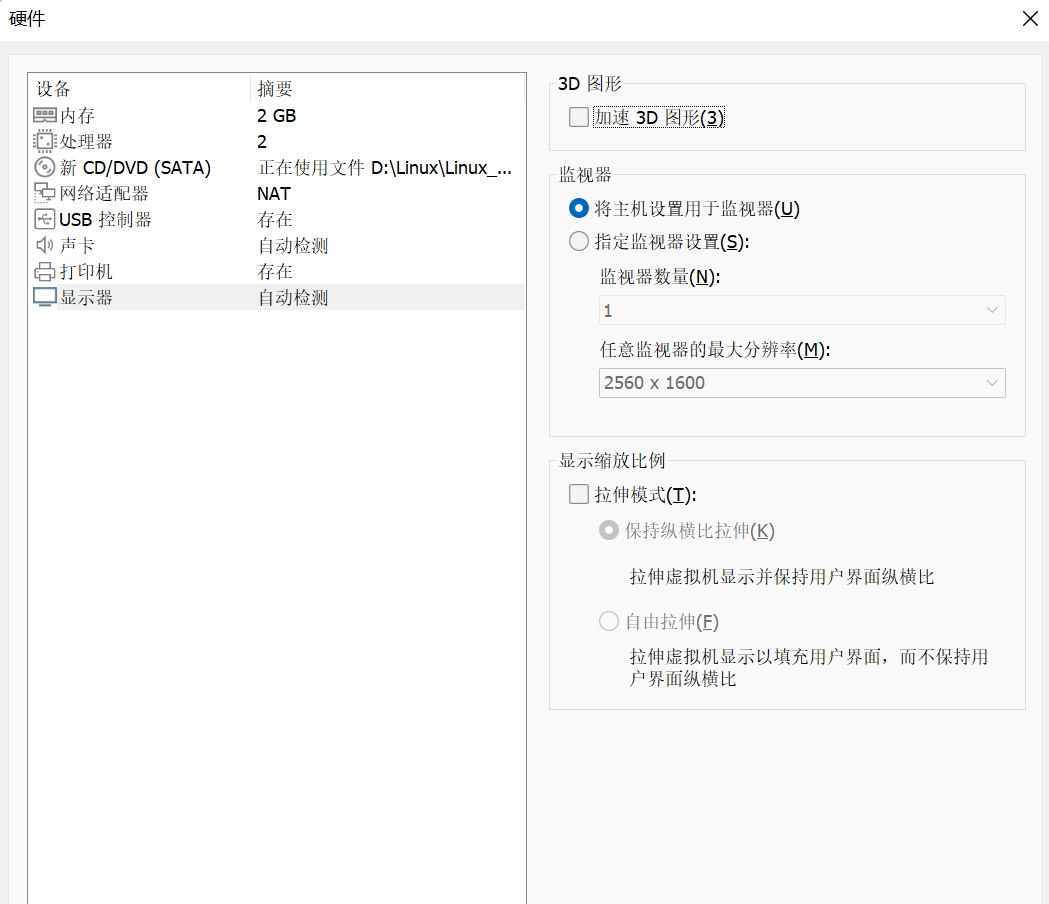Click the NAT network summary
The width and height of the screenshot is (1049, 904).
coord(274,193)
